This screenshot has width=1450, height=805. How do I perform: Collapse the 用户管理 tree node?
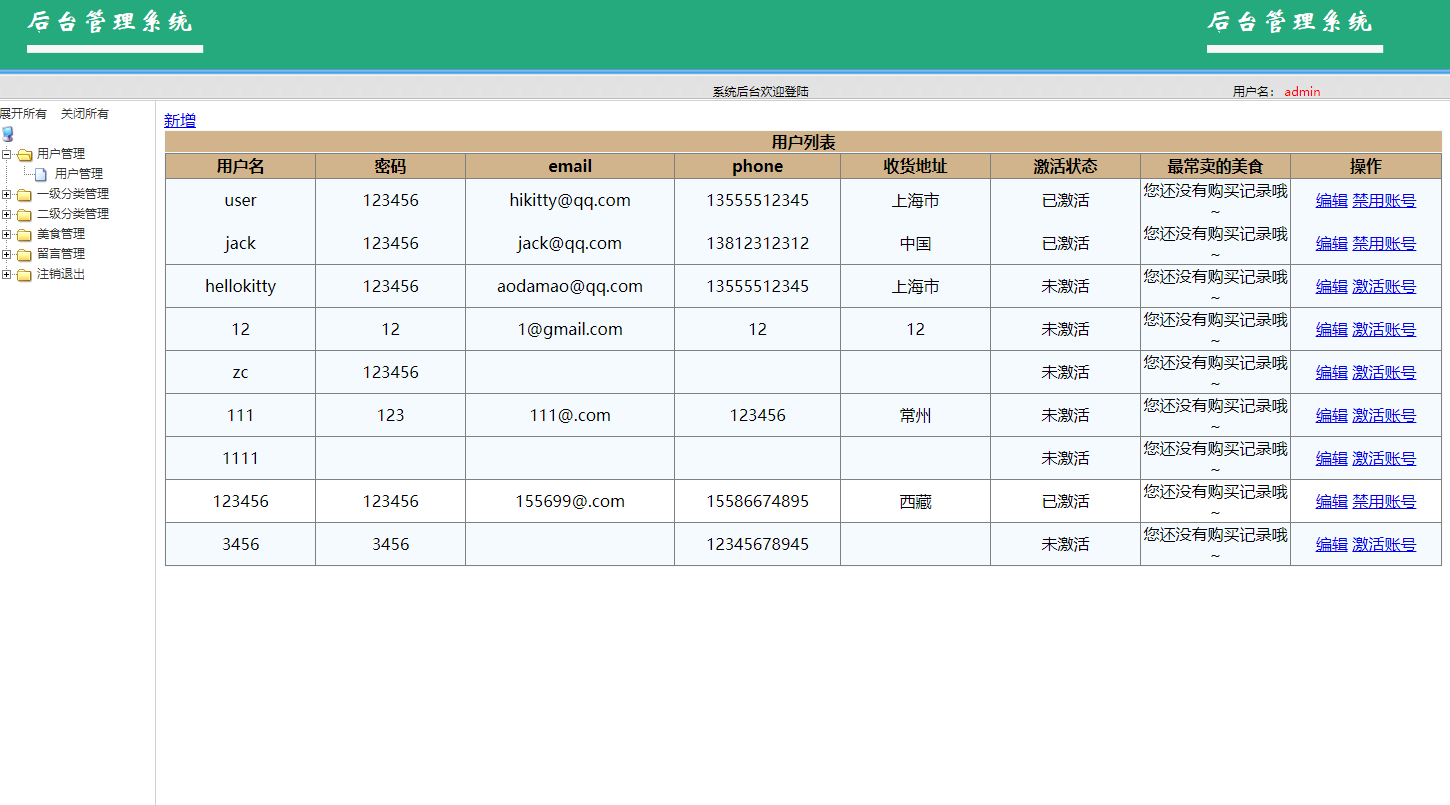(8, 153)
